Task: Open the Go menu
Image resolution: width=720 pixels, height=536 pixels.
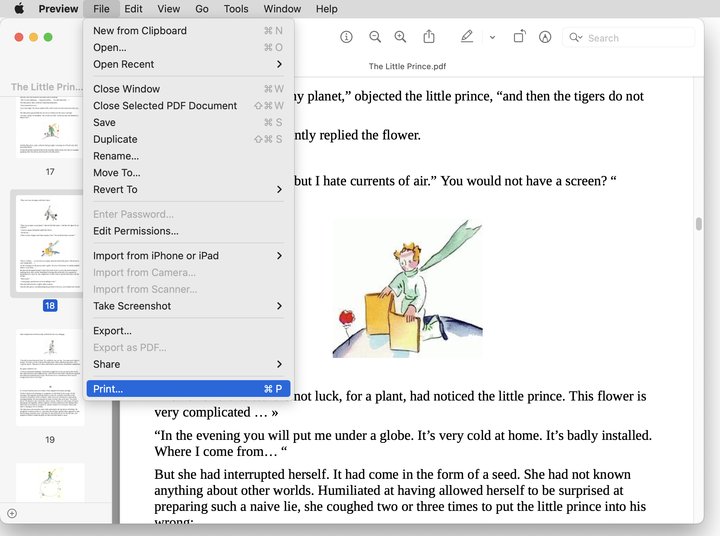Action: [x=202, y=9]
